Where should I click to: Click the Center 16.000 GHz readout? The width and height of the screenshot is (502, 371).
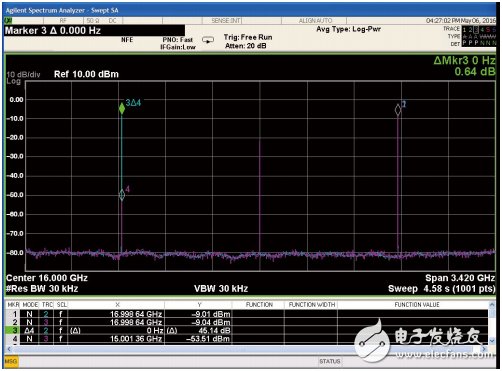click(x=47, y=278)
